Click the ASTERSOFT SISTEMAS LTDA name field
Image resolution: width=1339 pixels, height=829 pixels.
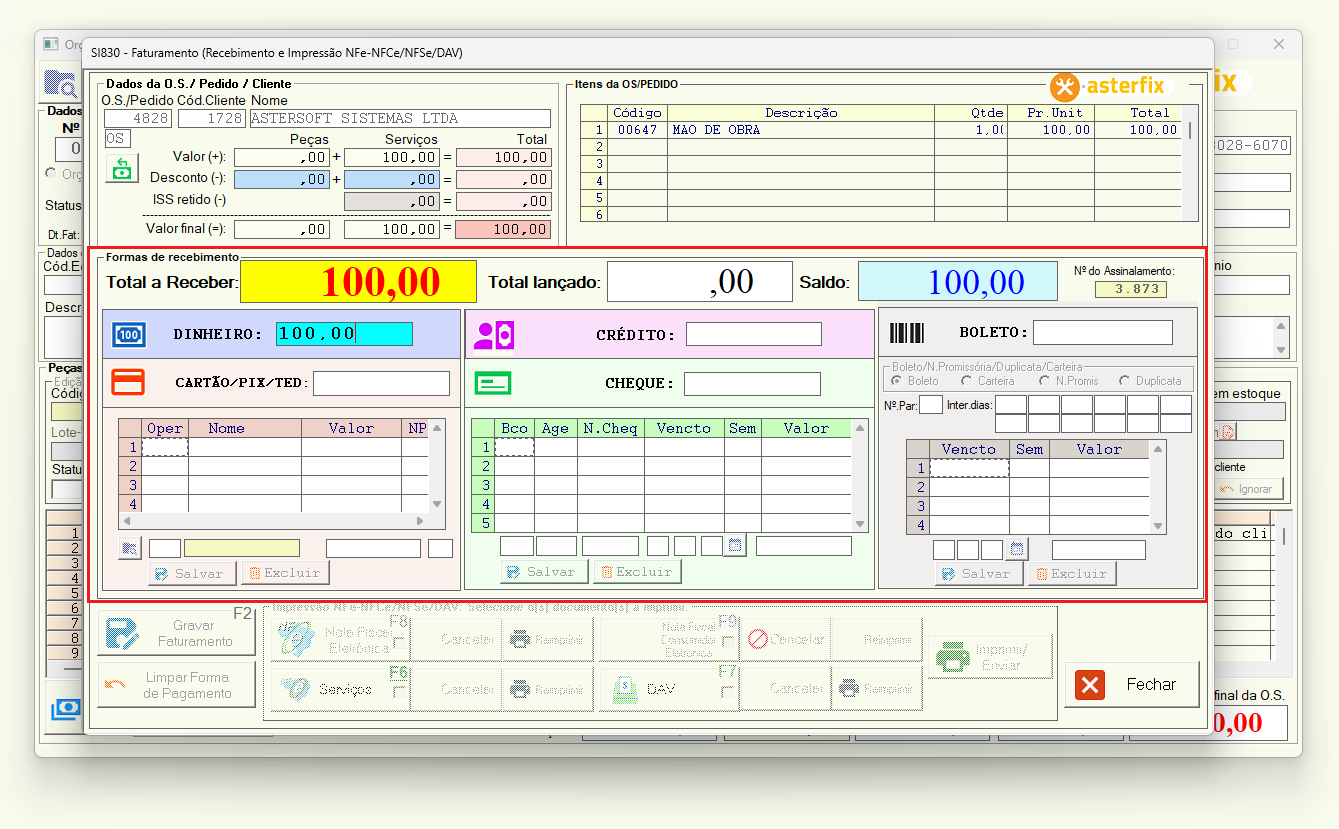(400, 118)
